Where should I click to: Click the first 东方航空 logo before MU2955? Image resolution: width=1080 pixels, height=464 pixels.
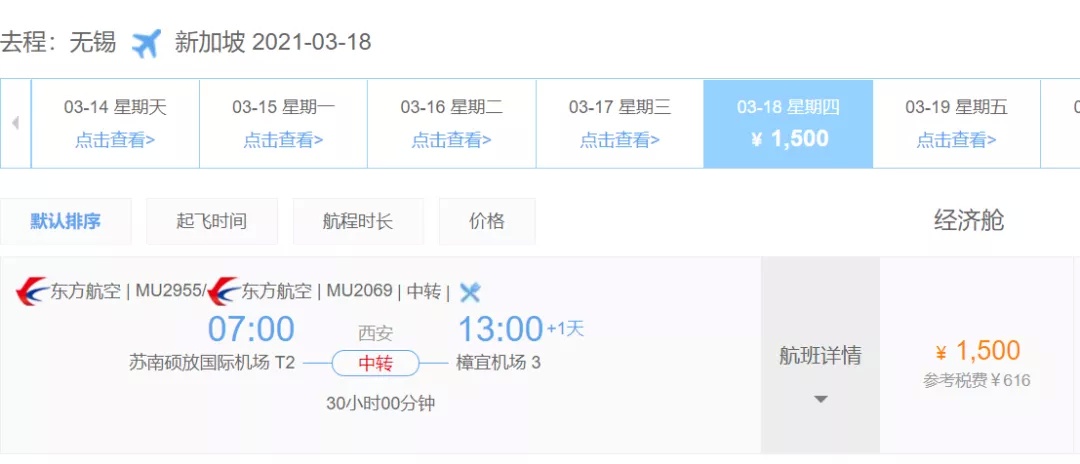coord(32,291)
